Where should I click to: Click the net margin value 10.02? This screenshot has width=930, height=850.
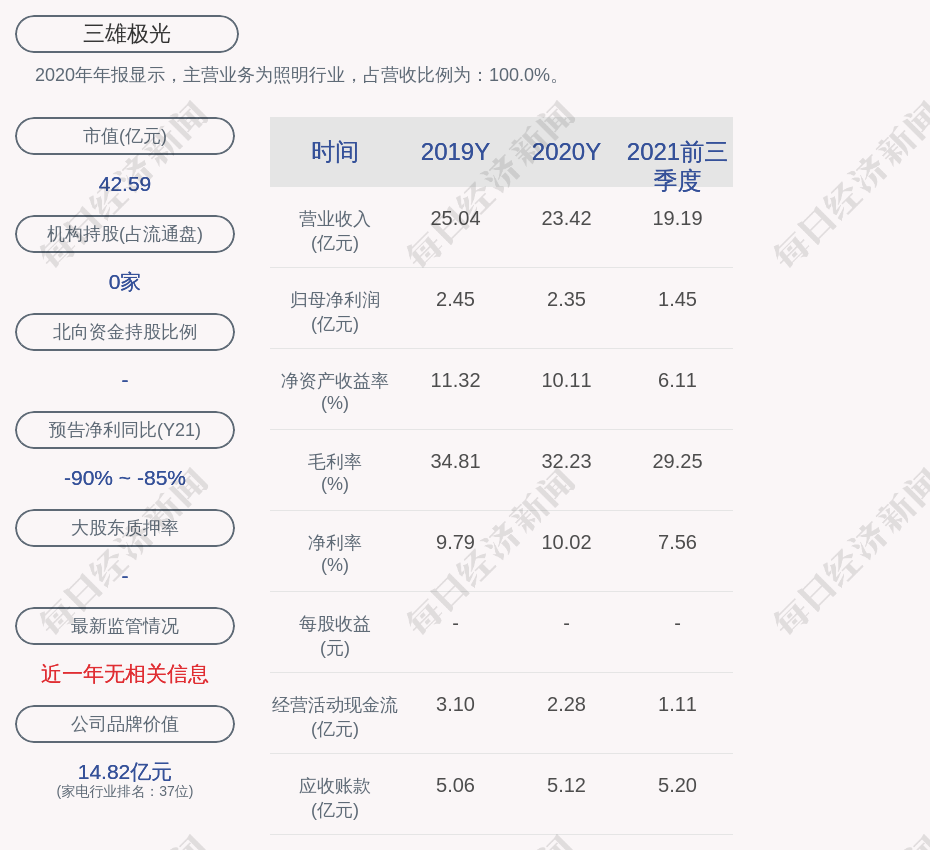(x=566, y=542)
